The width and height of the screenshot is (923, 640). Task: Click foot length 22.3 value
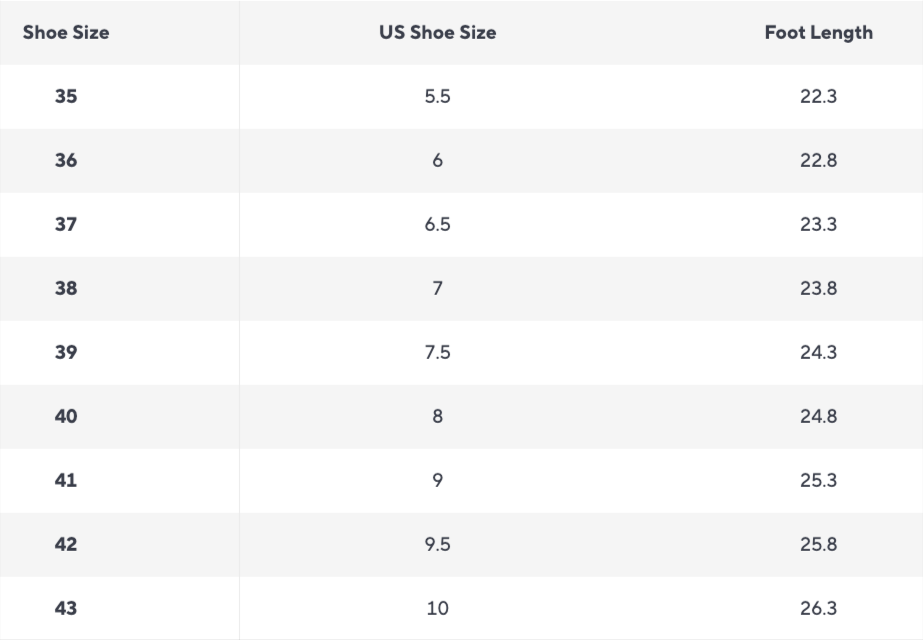(x=818, y=96)
